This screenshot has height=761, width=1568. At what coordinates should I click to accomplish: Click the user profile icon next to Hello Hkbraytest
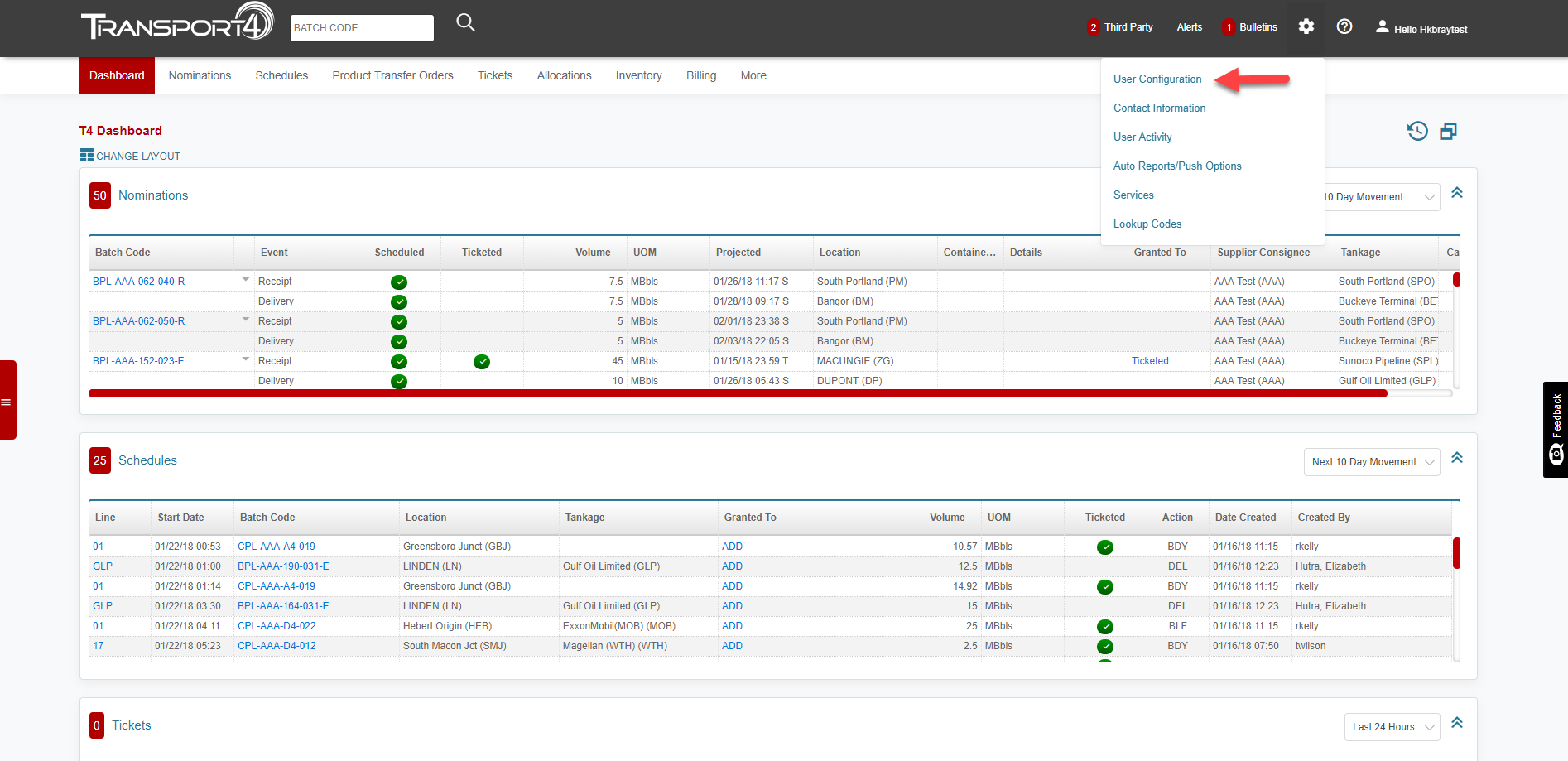[1381, 26]
